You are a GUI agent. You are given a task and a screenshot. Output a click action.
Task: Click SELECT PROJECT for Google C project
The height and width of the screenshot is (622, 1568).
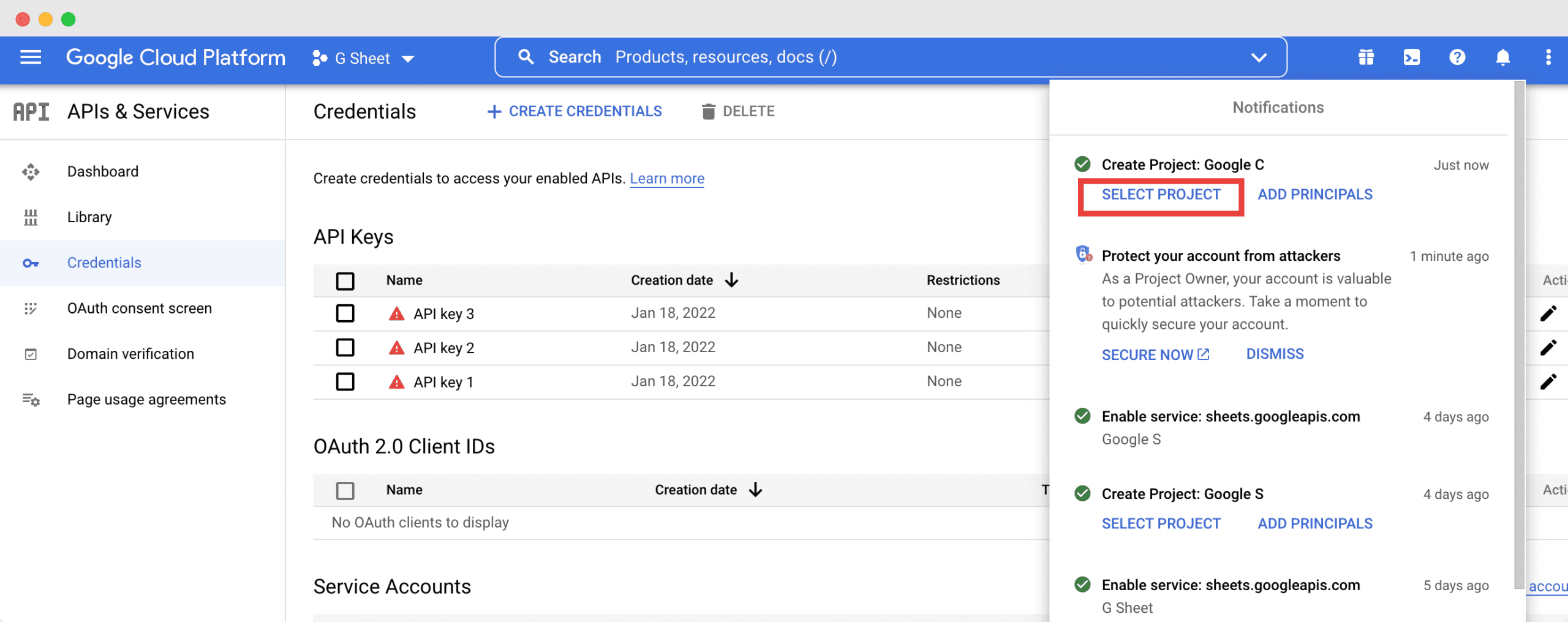click(1161, 195)
